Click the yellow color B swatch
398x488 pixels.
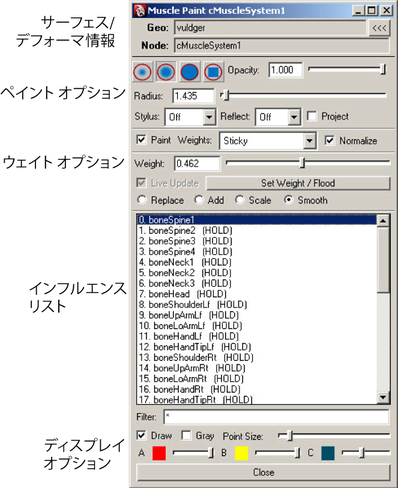coord(242,453)
